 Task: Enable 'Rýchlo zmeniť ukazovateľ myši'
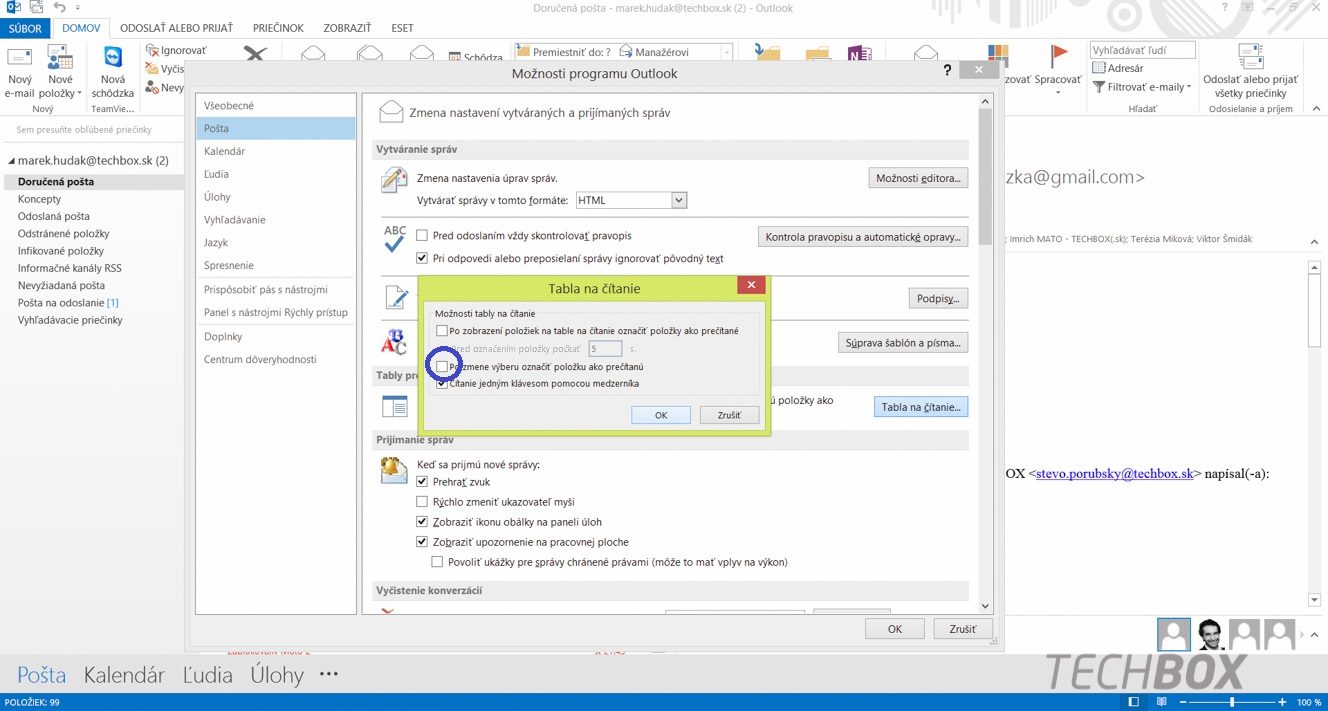point(422,502)
